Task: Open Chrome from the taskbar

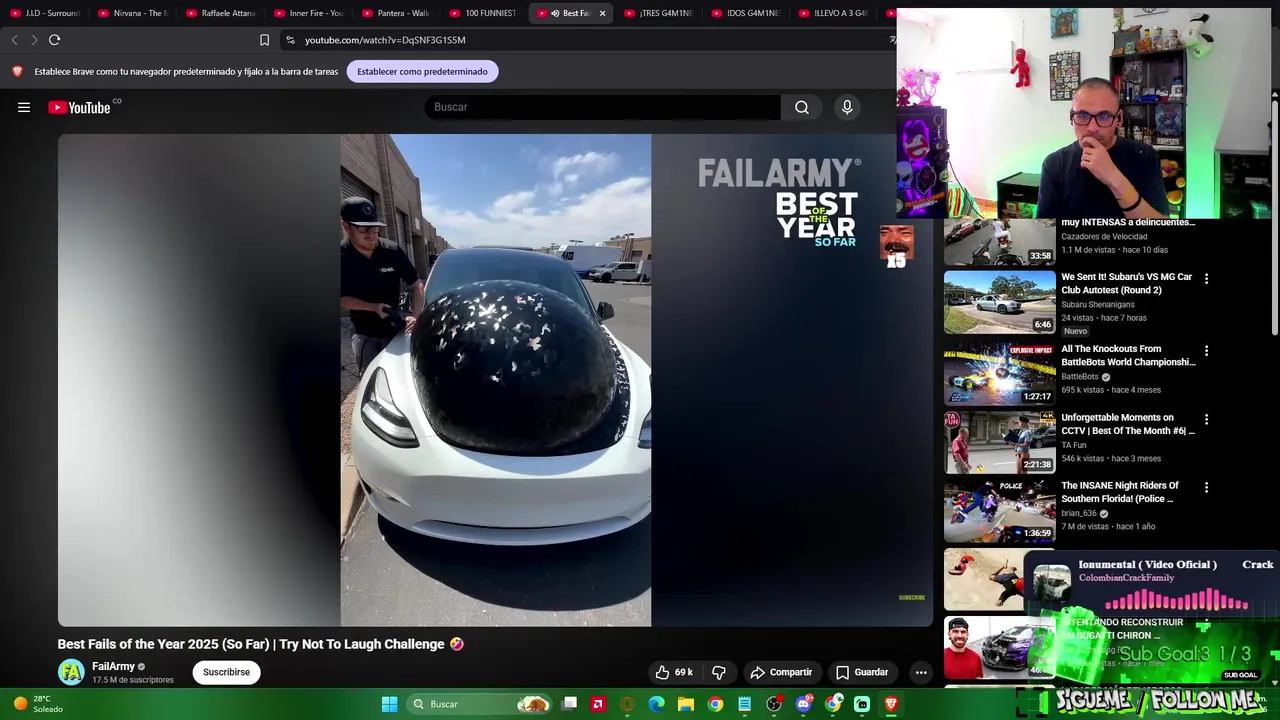Action: coord(715,704)
